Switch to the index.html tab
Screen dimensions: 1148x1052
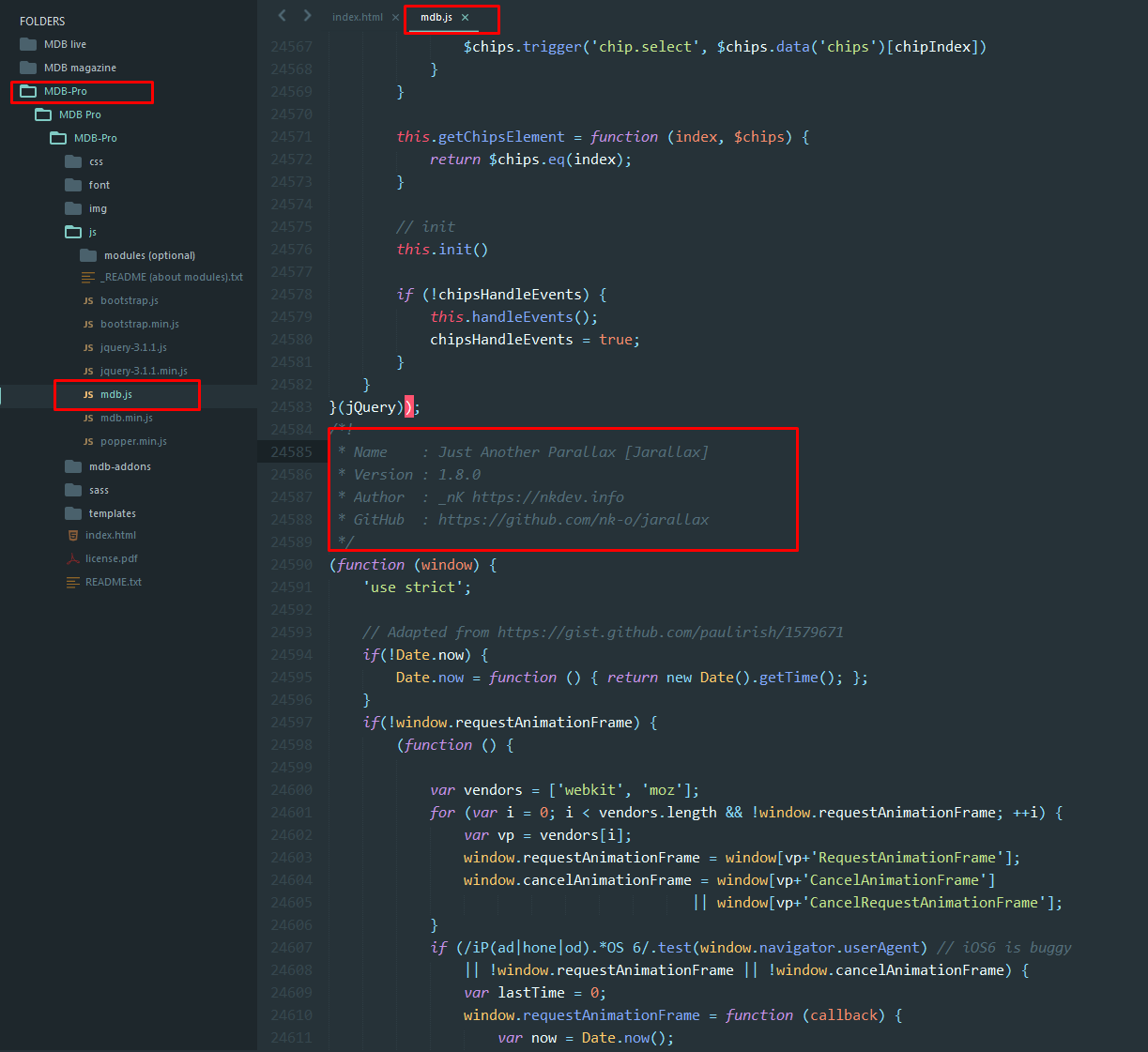tap(358, 17)
